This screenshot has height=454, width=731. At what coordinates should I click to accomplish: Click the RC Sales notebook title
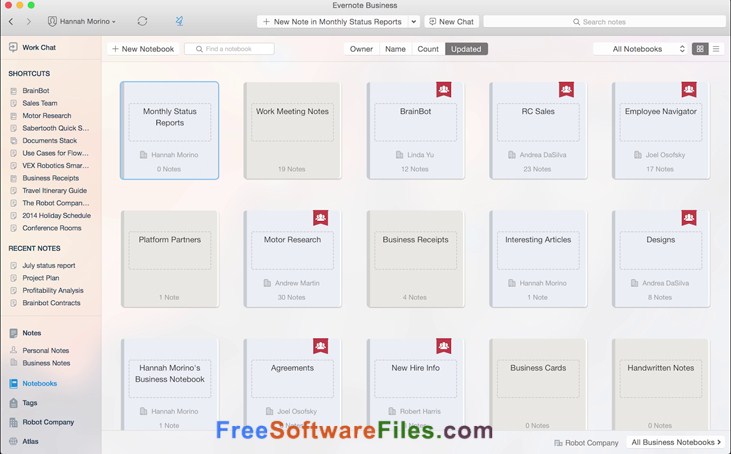[538, 111]
